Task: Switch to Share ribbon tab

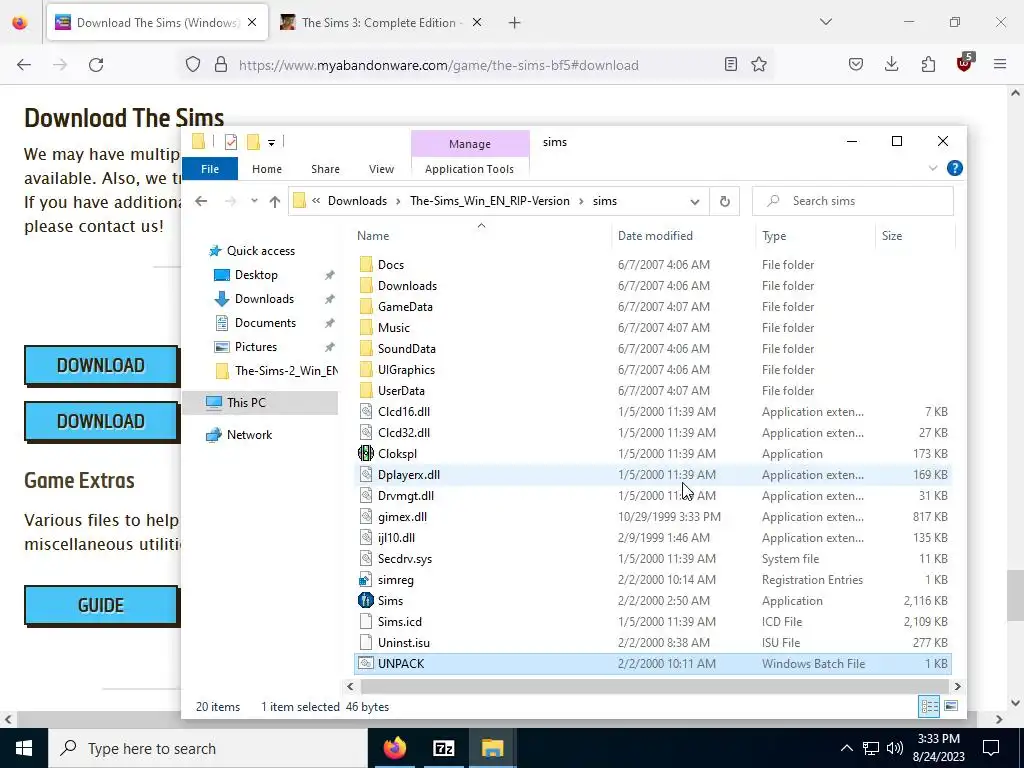Action: [325, 169]
